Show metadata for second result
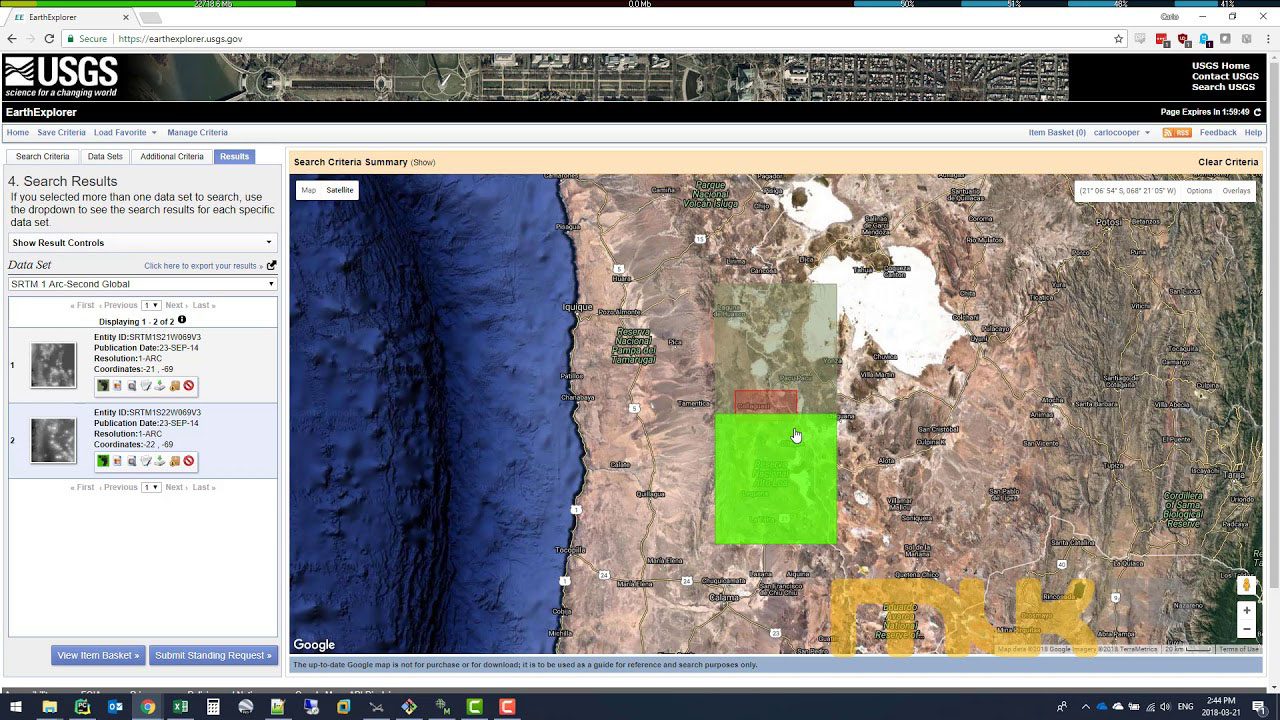This screenshot has height=720, width=1280. (x=131, y=461)
